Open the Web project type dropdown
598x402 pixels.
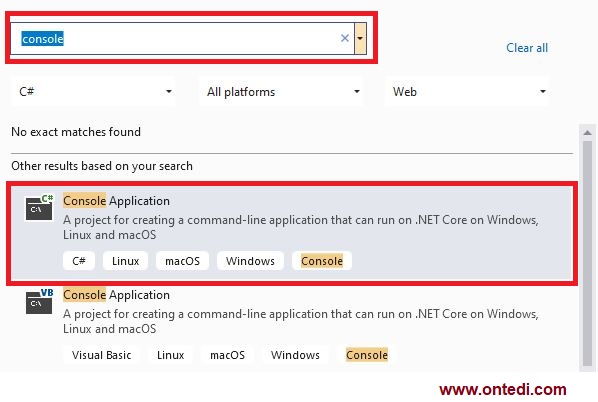tap(467, 92)
